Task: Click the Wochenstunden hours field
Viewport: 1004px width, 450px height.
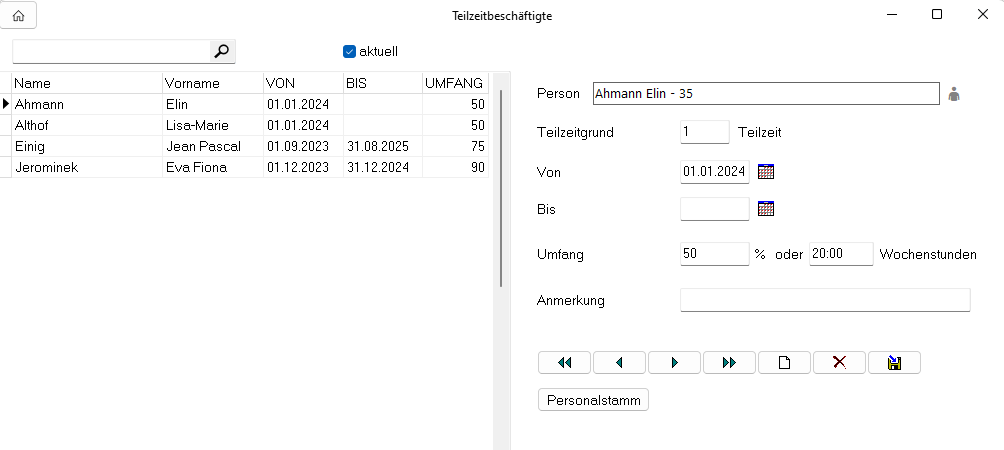Action: pyautogui.click(x=840, y=254)
